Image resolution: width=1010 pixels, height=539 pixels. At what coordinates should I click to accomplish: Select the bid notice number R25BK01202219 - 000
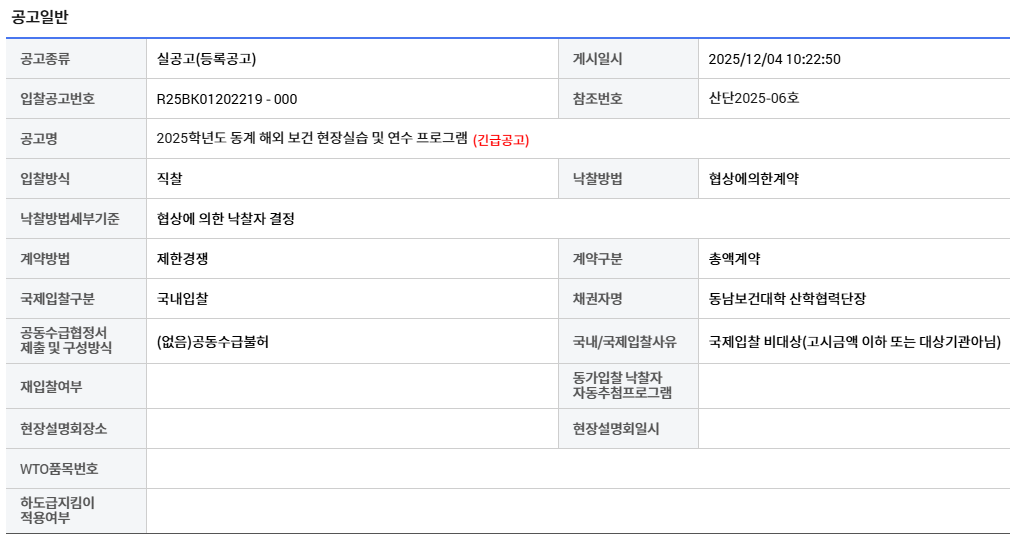(x=227, y=99)
